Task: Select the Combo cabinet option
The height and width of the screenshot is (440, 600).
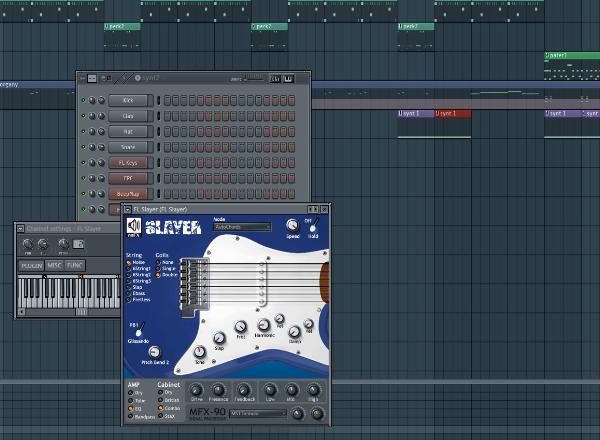Action: click(169, 408)
